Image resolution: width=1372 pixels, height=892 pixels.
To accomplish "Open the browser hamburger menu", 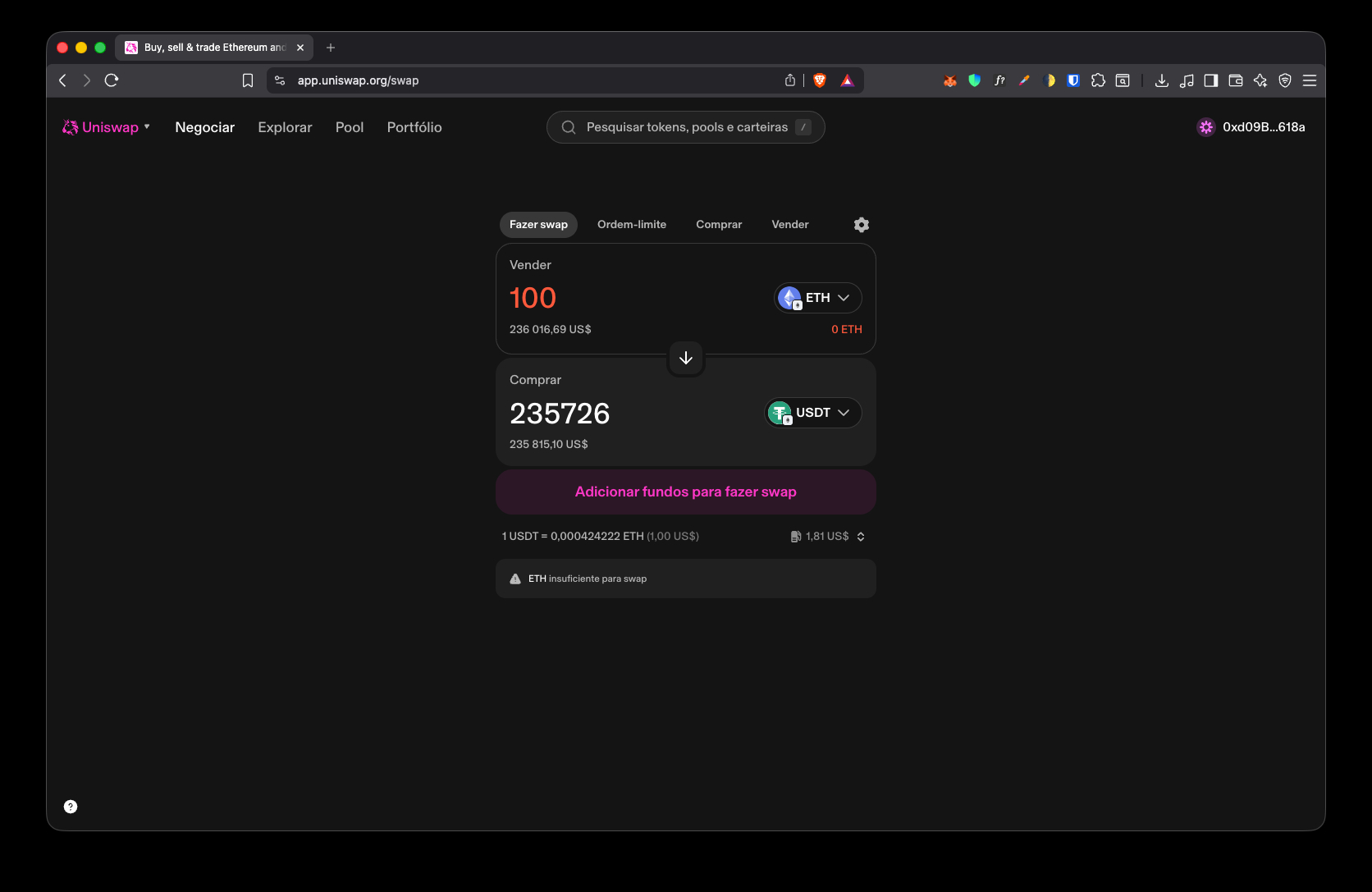I will coord(1310,80).
